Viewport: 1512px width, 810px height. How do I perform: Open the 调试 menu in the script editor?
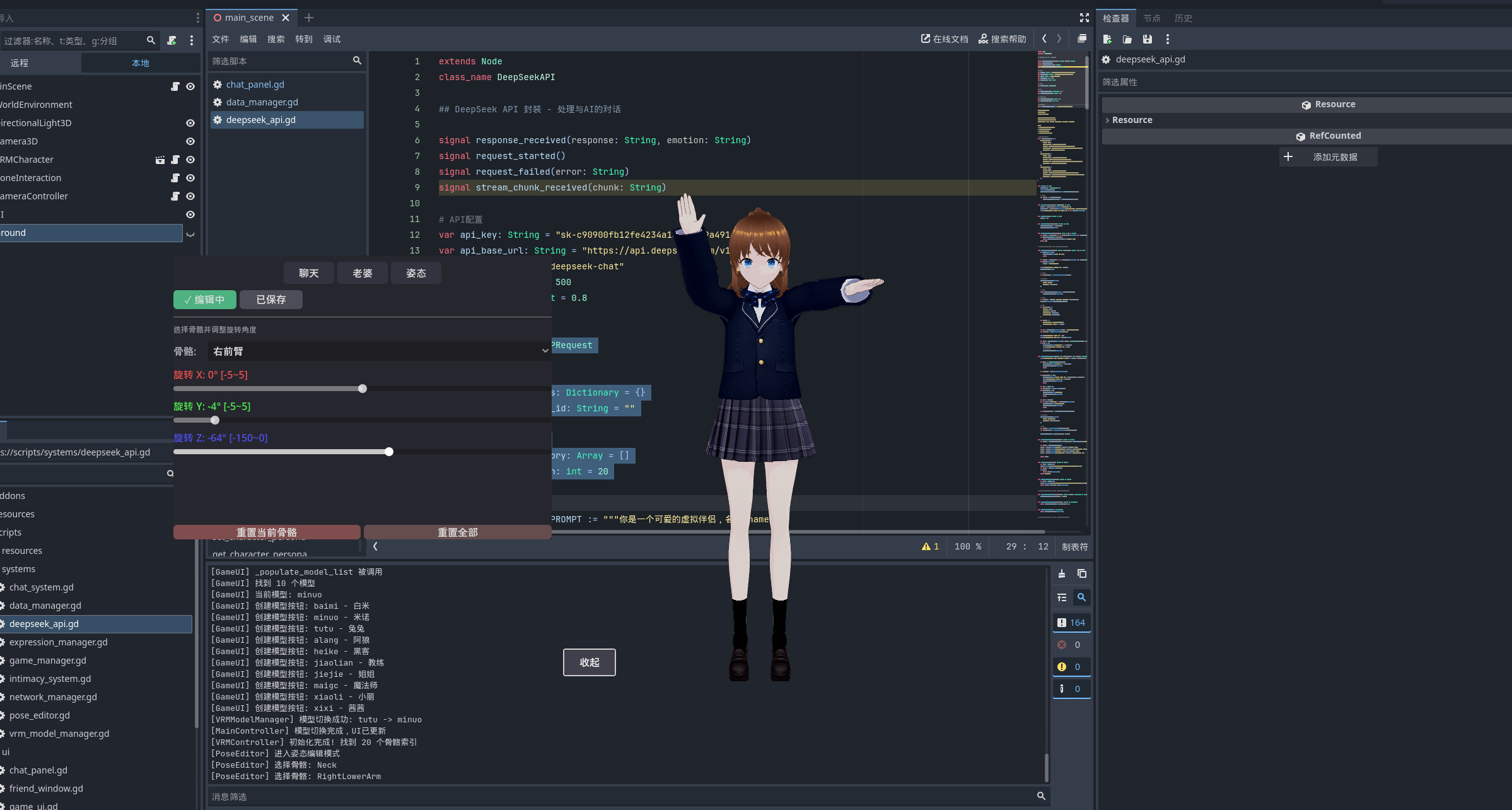point(332,38)
